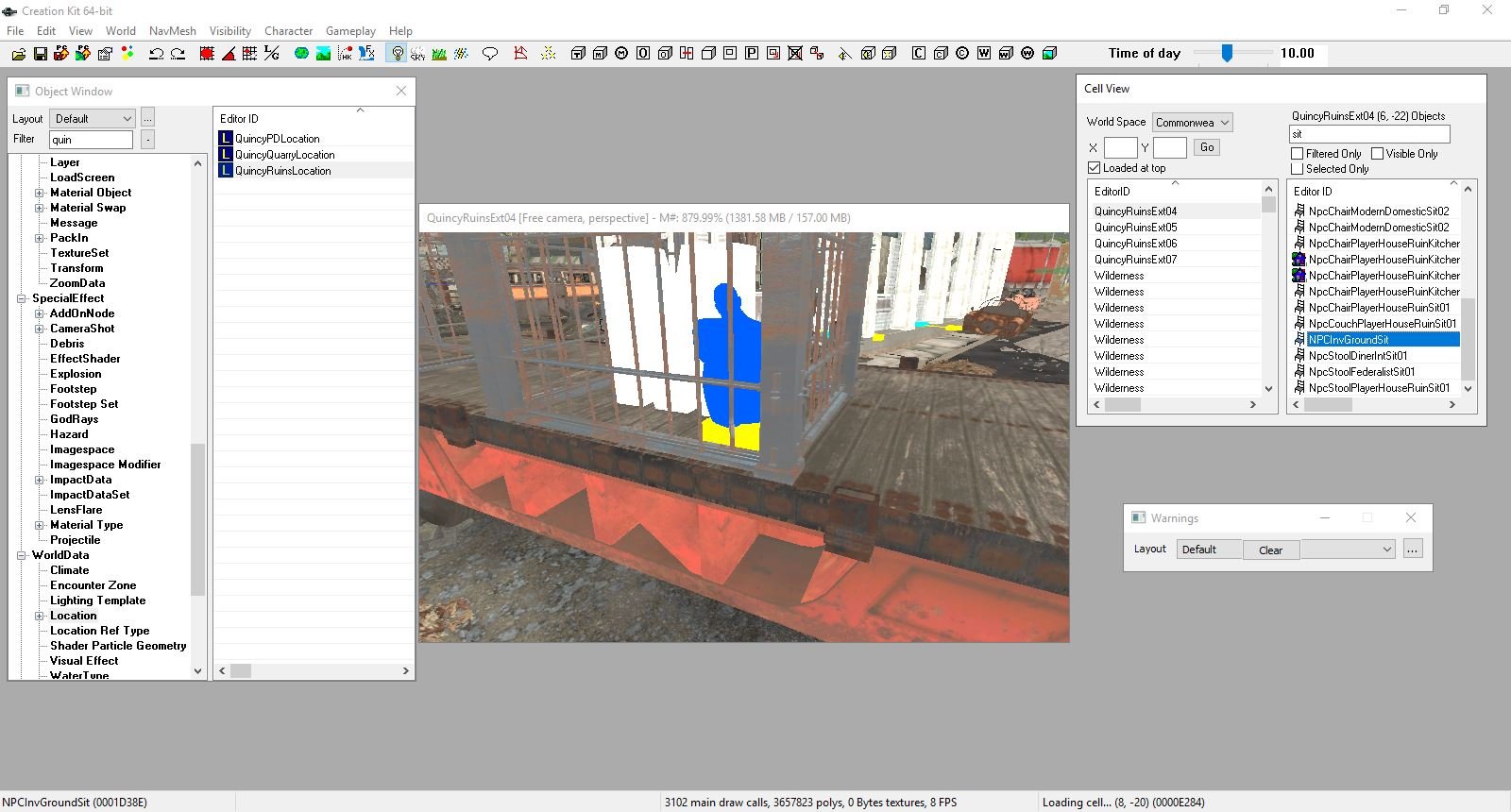Image resolution: width=1511 pixels, height=812 pixels.
Task: Click the Save floppy disk icon
Action: click(40, 54)
